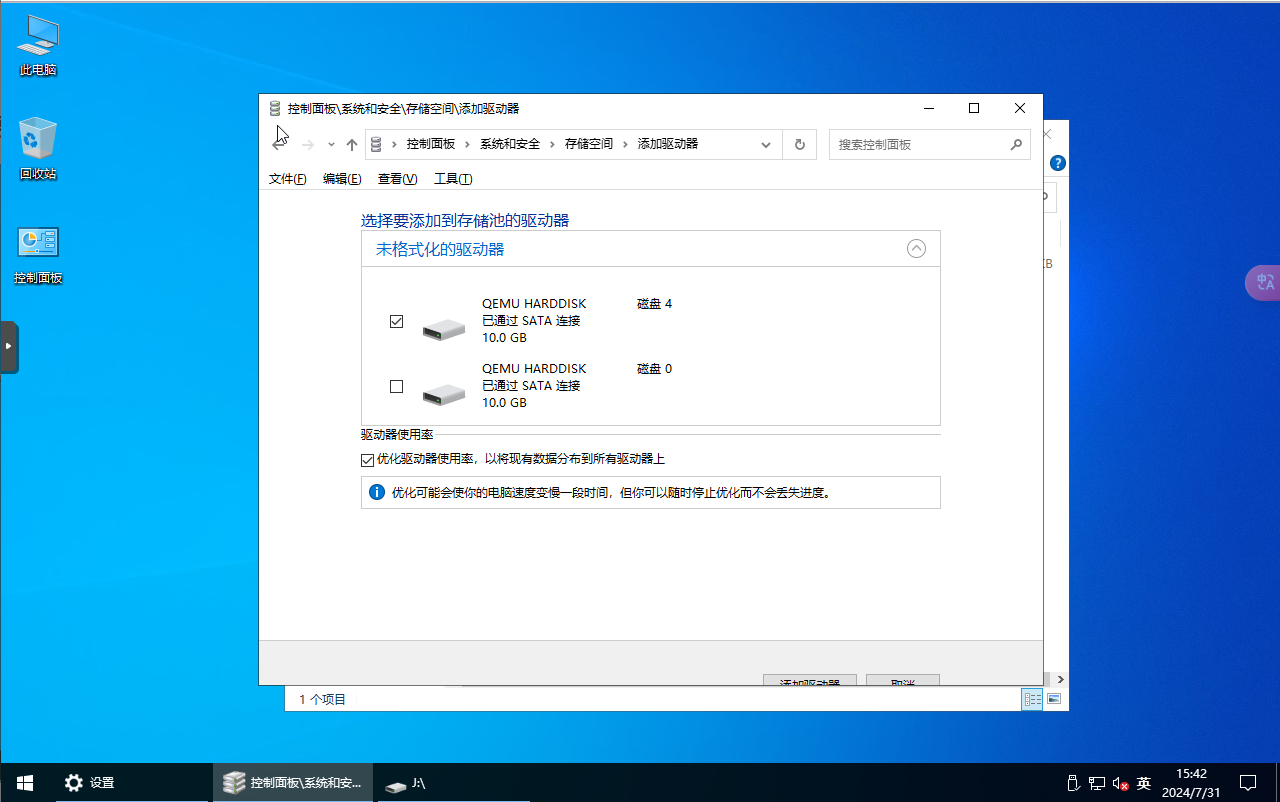This screenshot has width=1280, height=802.
Task: Click the search magnifier icon
Action: point(1016,144)
